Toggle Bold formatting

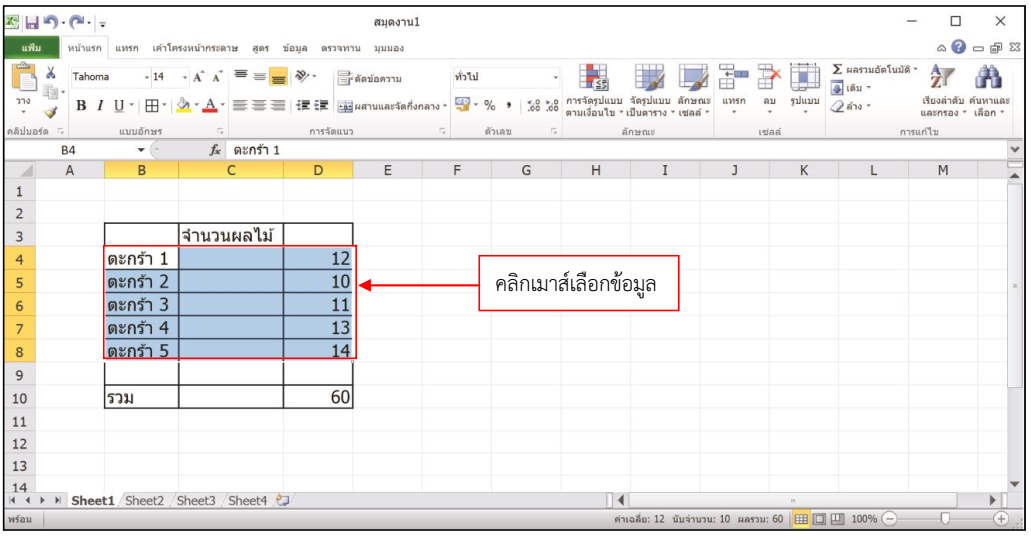click(82, 105)
